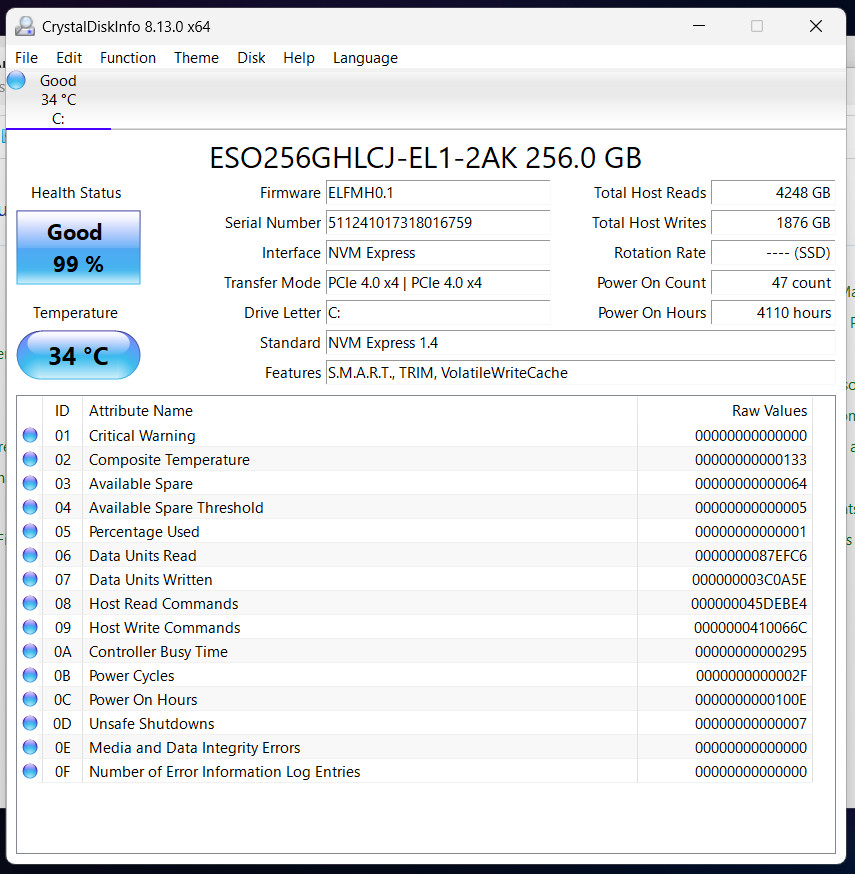Open the Theme menu
Image resolution: width=855 pixels, height=874 pixels.
tap(196, 58)
